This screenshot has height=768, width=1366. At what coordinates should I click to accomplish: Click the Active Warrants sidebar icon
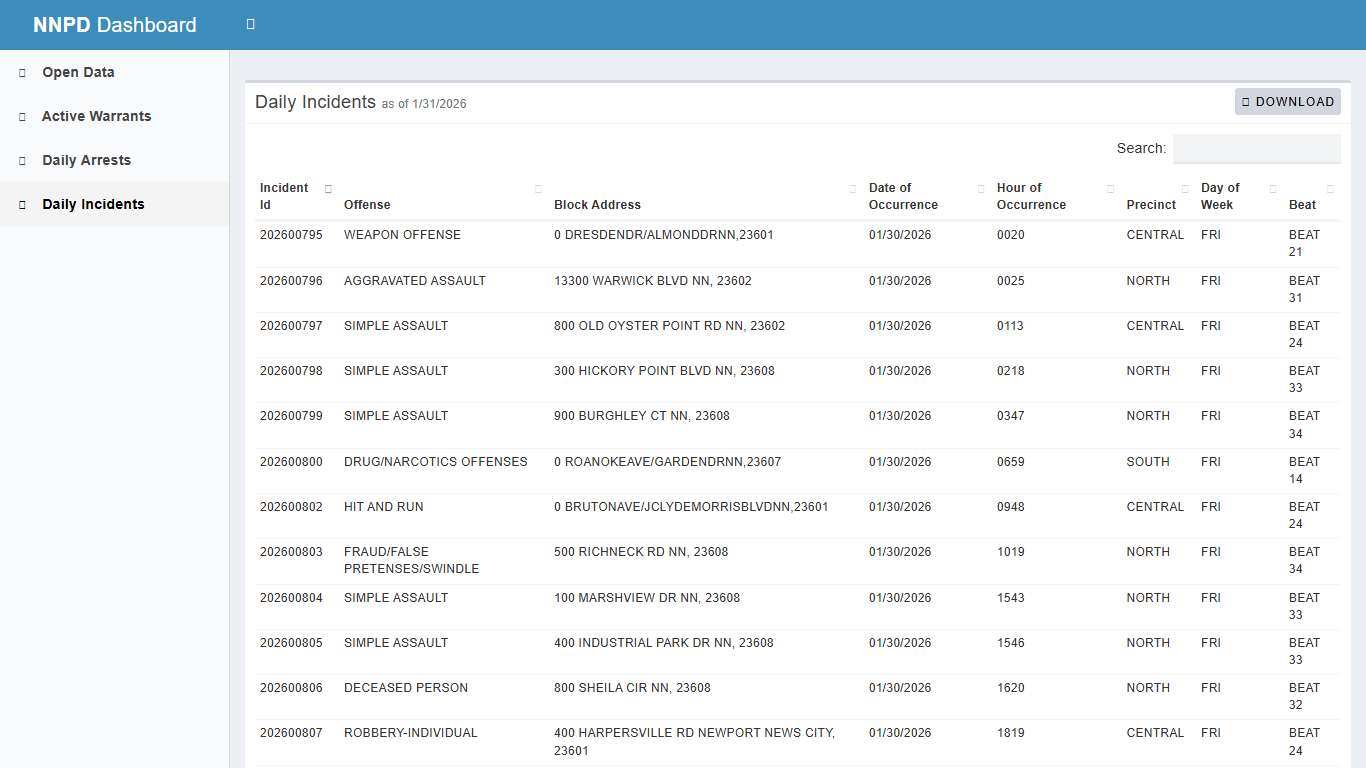21,116
